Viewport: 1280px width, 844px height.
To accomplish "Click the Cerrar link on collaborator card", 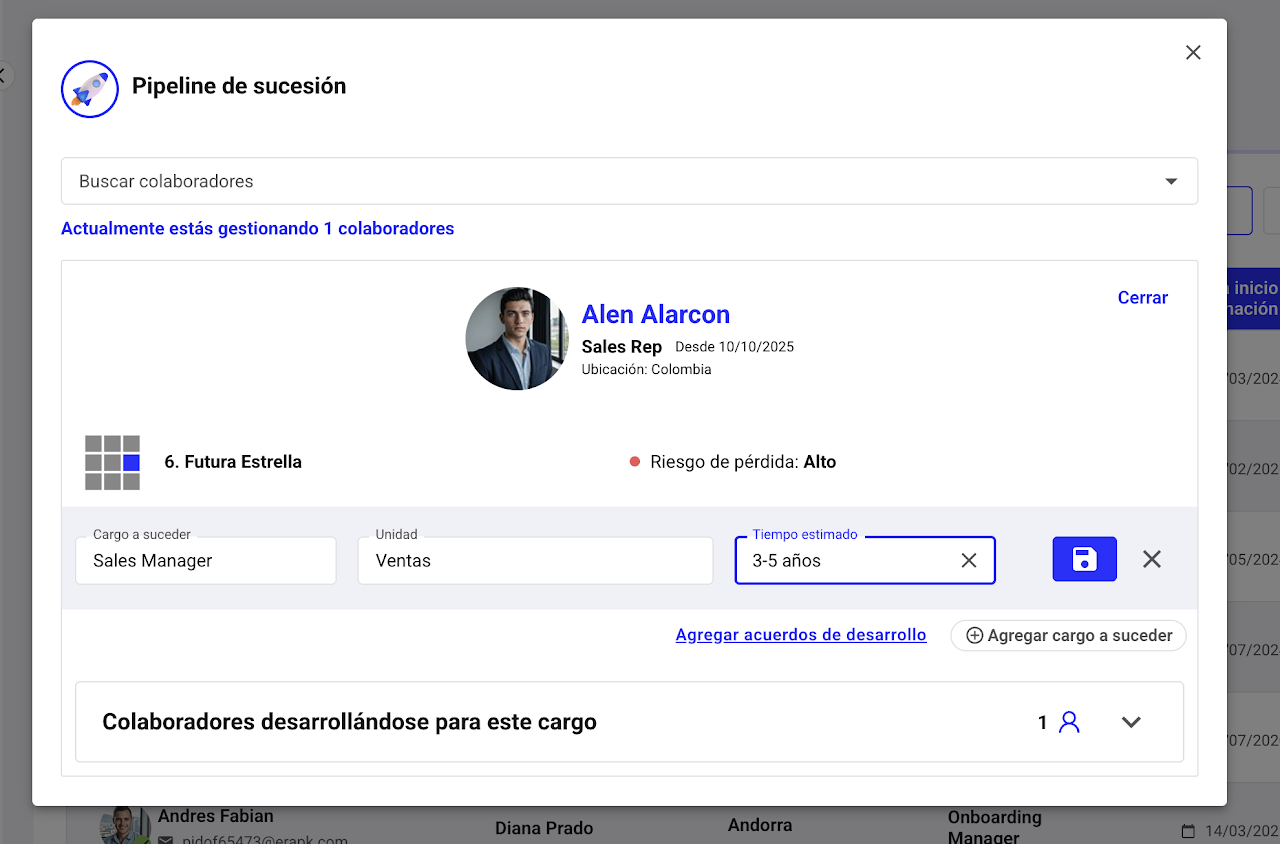I will pos(1142,298).
